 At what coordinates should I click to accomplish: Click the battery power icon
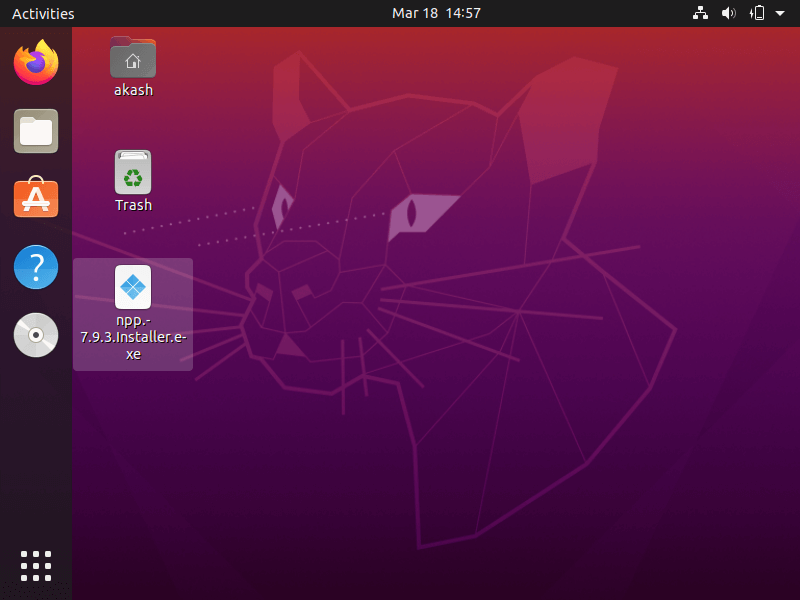757,13
